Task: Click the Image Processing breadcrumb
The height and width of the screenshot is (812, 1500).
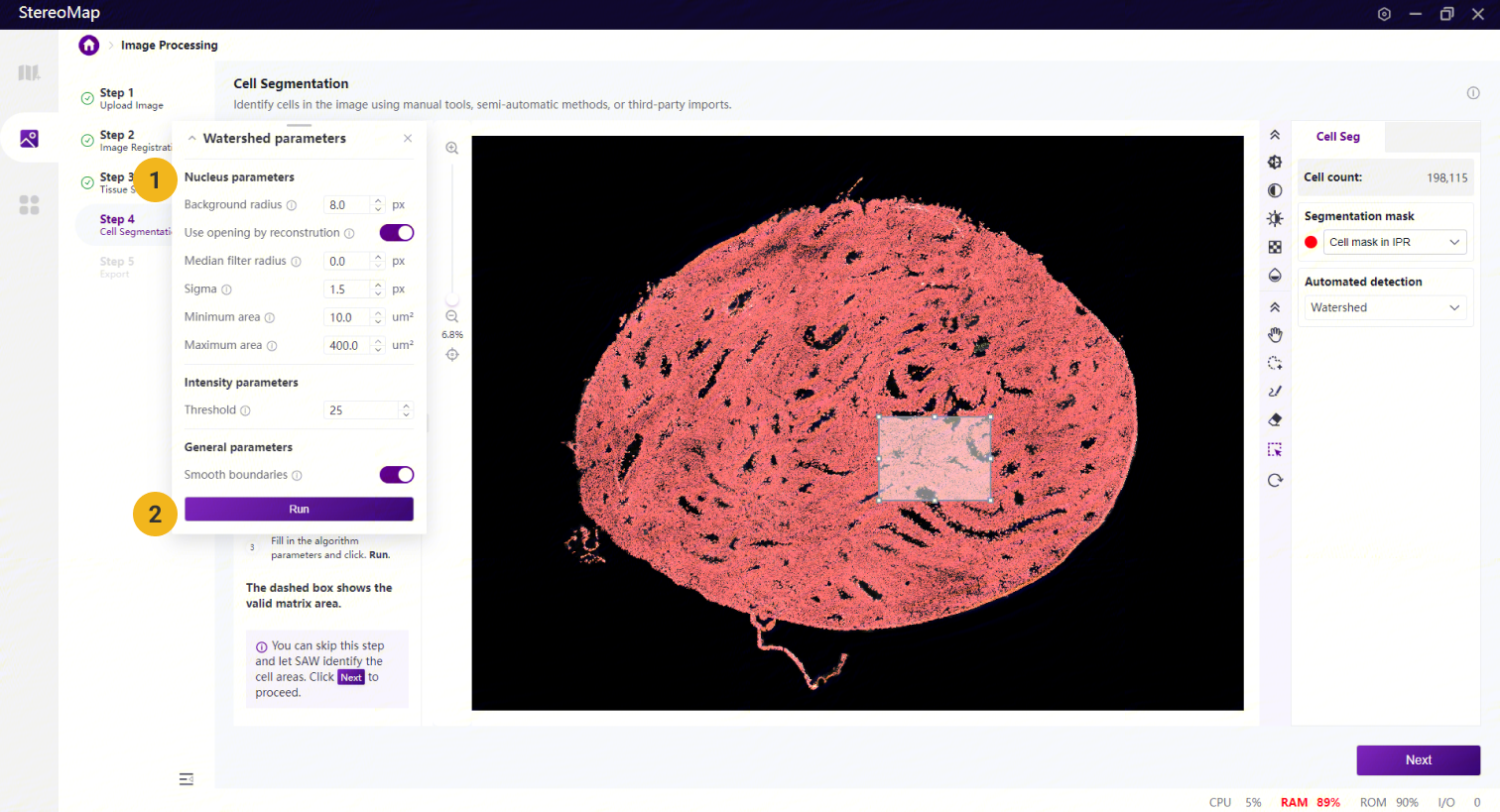Action: 169,45
